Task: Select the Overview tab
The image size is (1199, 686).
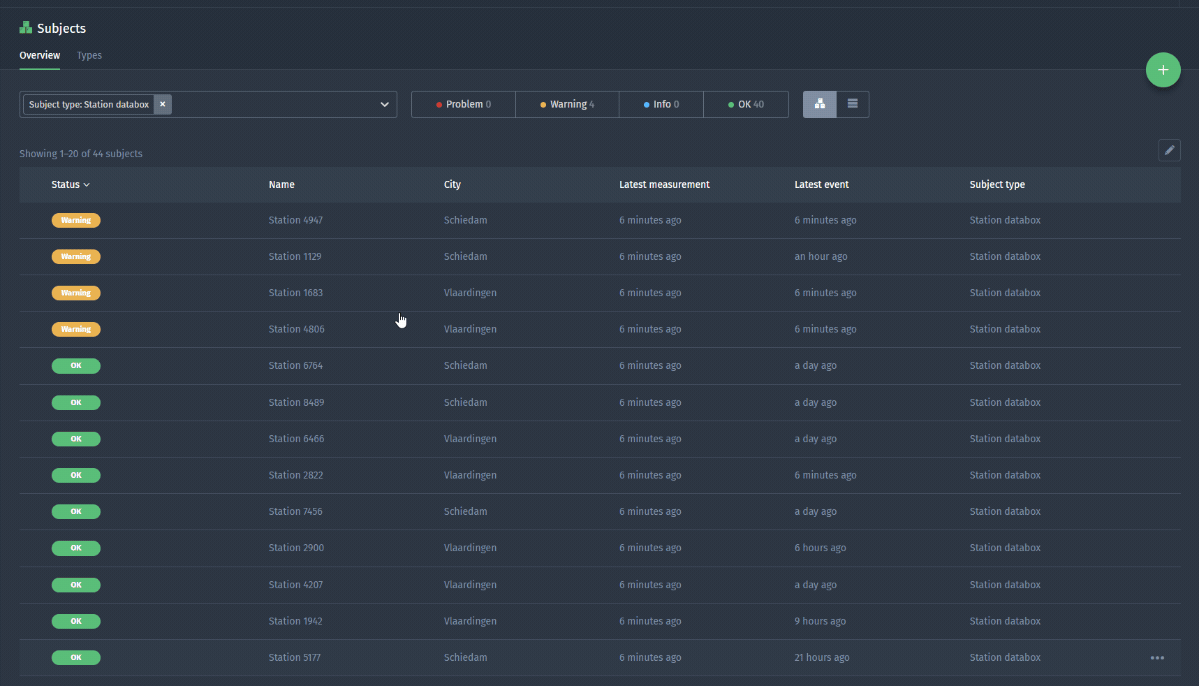Action: (39, 55)
